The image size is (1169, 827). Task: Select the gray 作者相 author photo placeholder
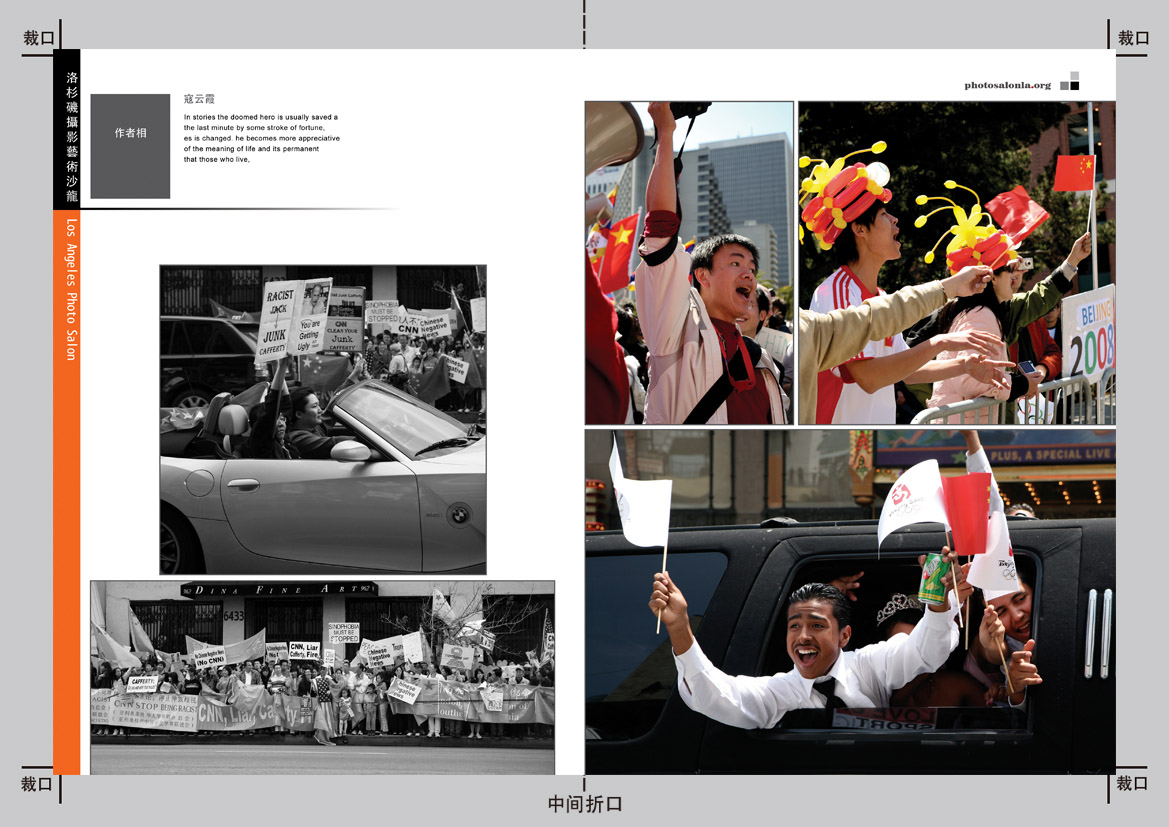(130, 146)
